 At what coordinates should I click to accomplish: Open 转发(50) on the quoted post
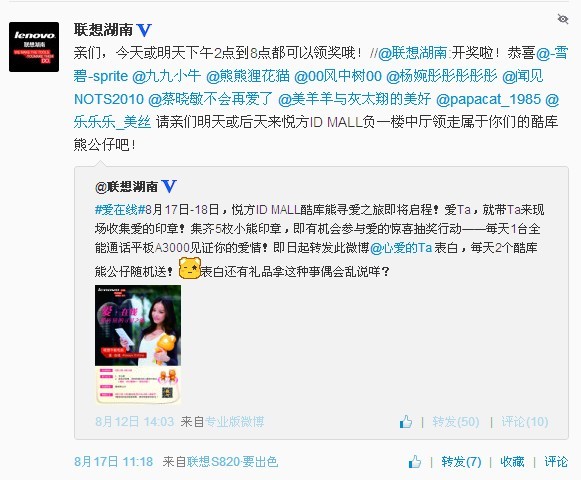tap(456, 422)
